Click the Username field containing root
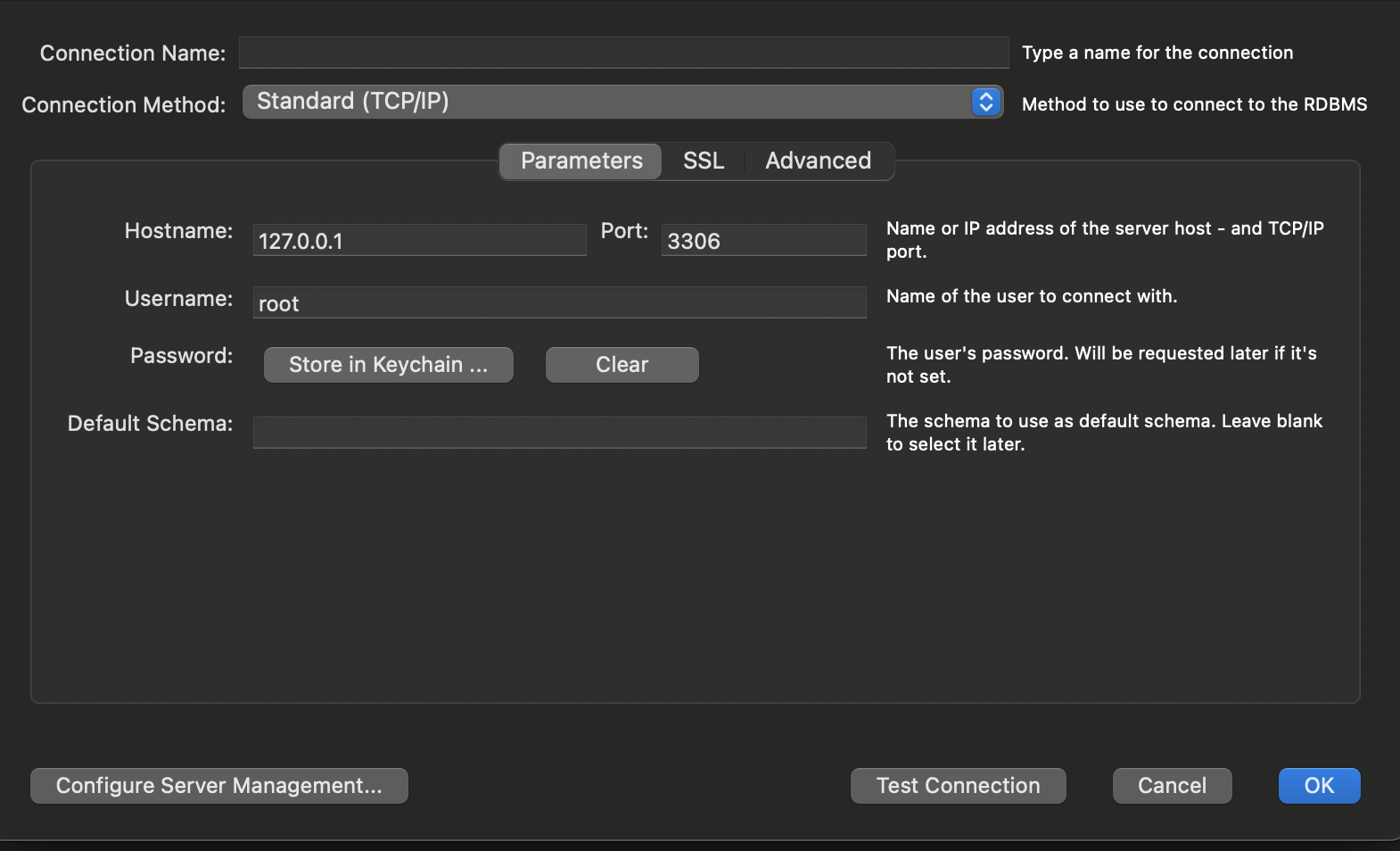Screen dimensions: 1400x851 point(559,302)
